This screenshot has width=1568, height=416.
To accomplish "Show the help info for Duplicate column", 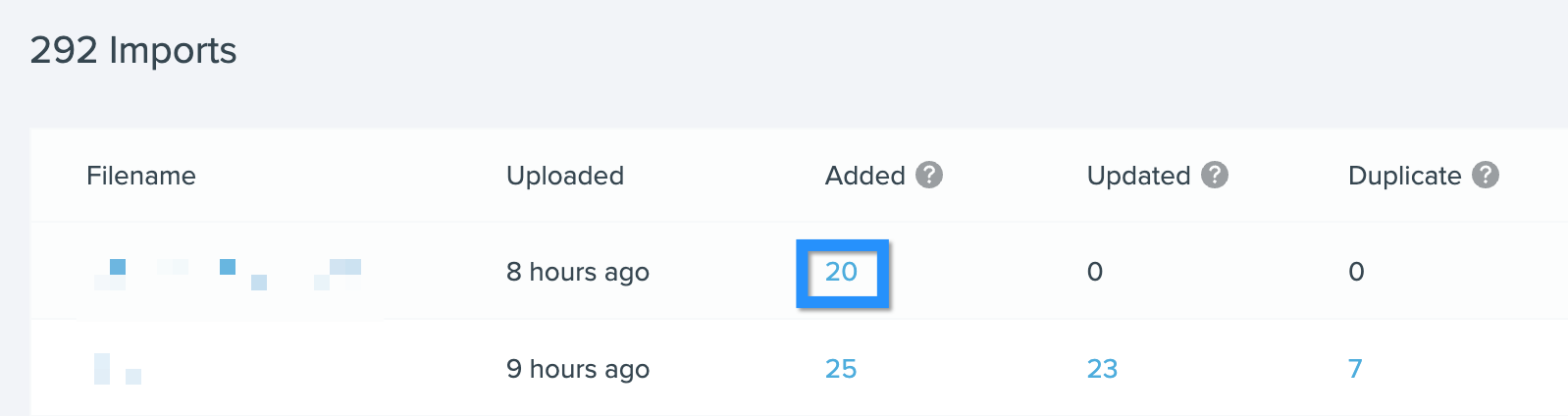I will pyautogui.click(x=1486, y=175).
